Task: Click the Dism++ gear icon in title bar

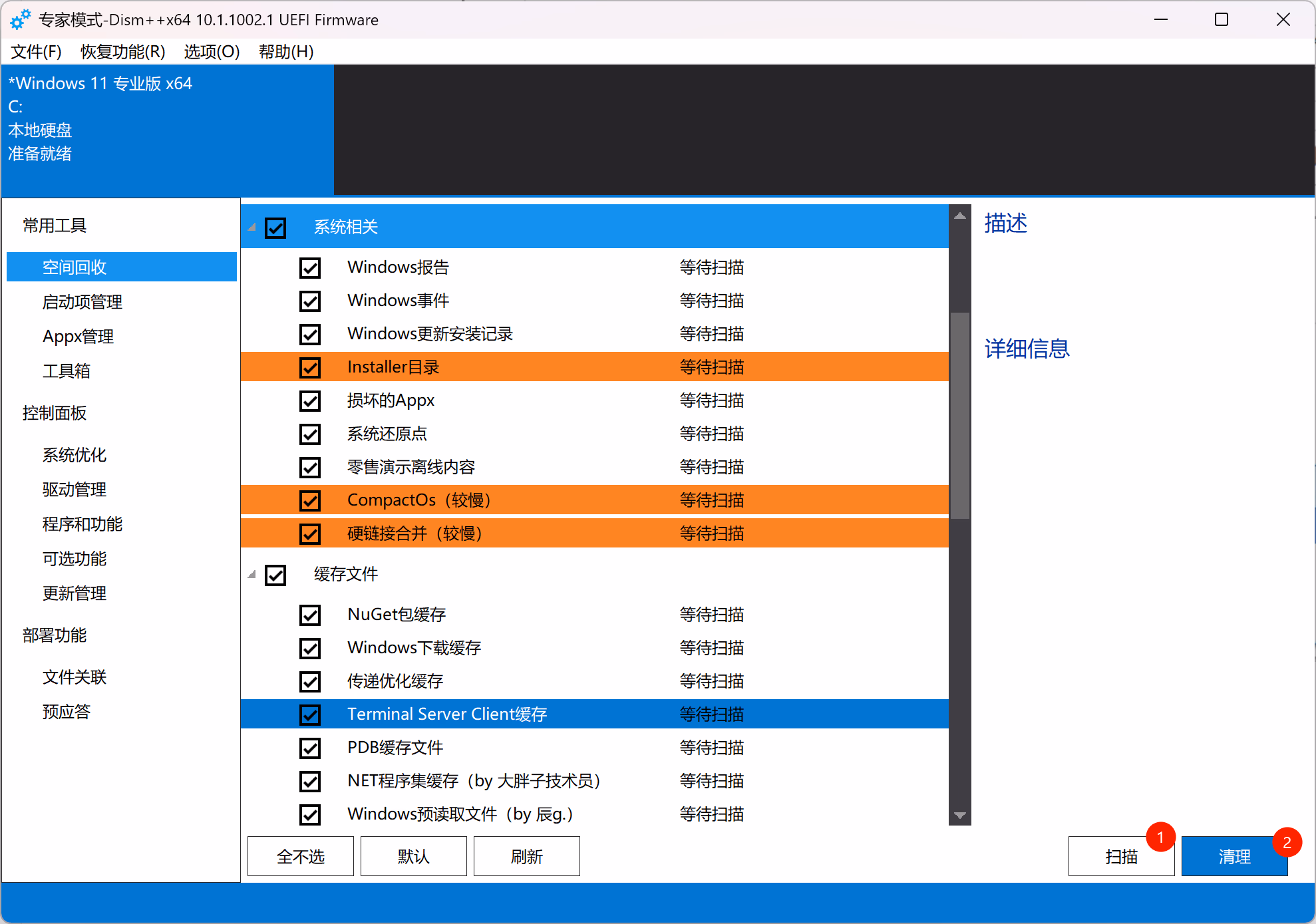Action: tap(20, 19)
